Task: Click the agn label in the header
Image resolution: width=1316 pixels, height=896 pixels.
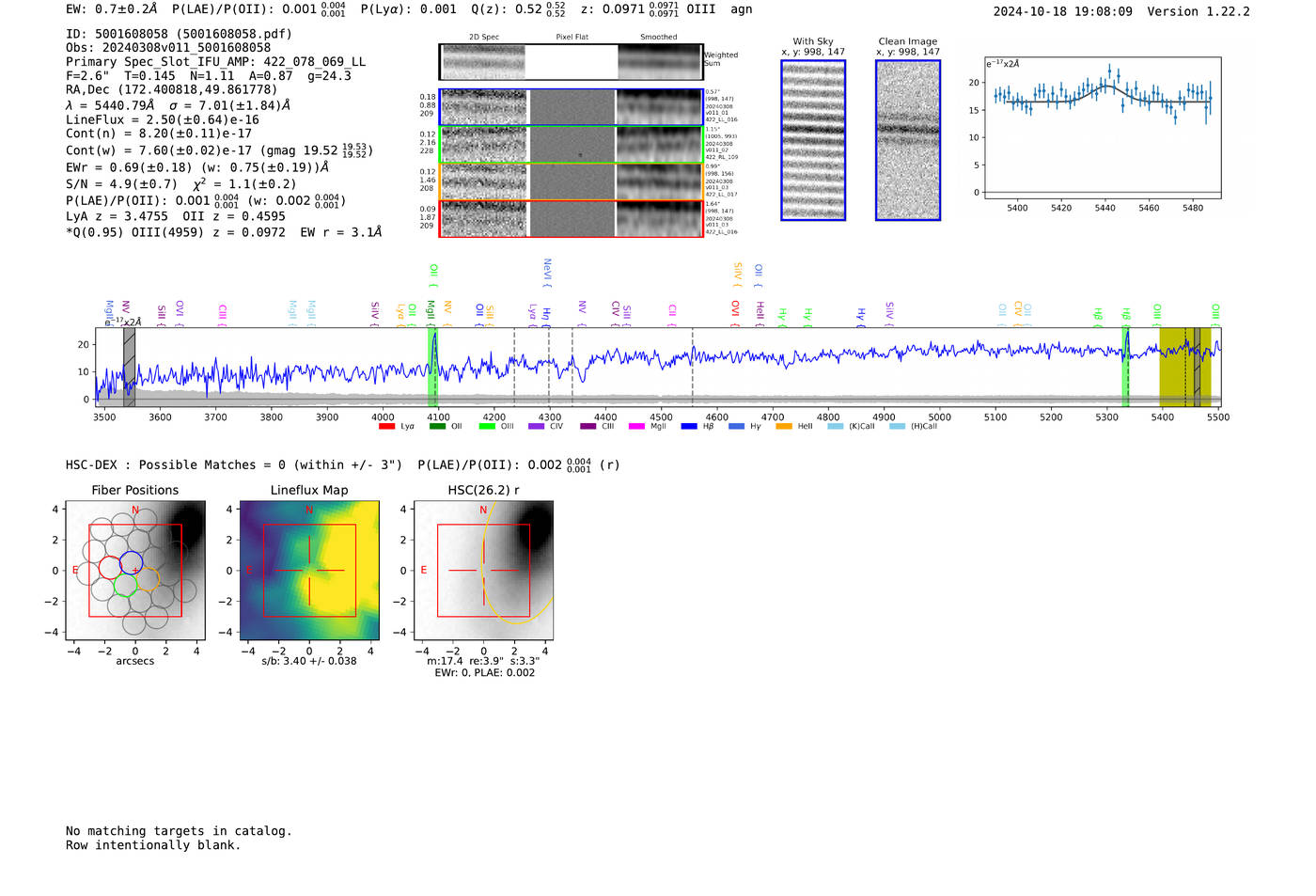Action: coord(742,9)
